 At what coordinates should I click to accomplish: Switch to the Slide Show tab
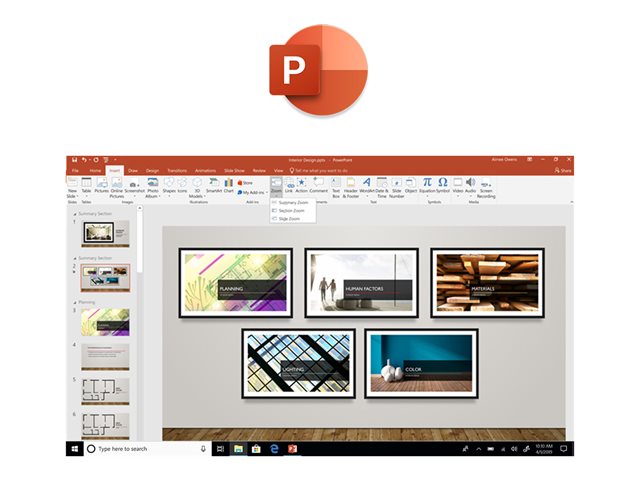(x=234, y=171)
